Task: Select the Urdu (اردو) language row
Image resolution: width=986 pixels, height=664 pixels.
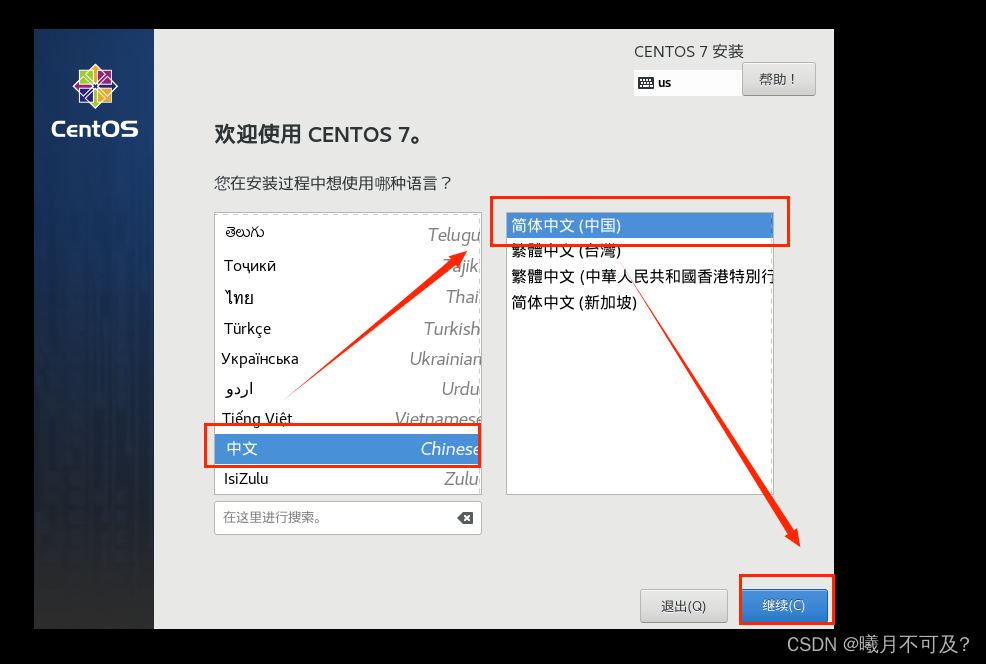Action: pos(348,389)
